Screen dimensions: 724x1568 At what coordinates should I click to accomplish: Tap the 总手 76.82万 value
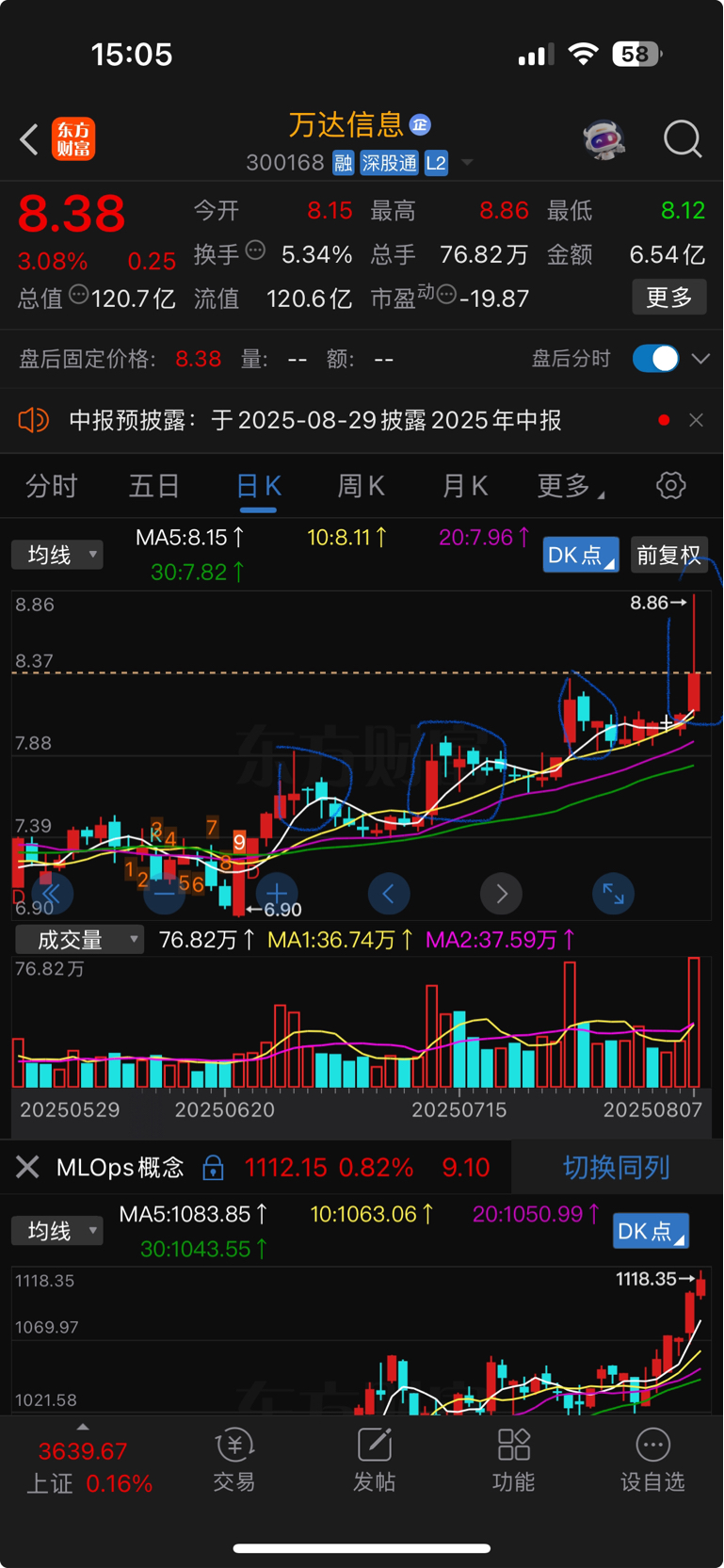click(x=484, y=254)
